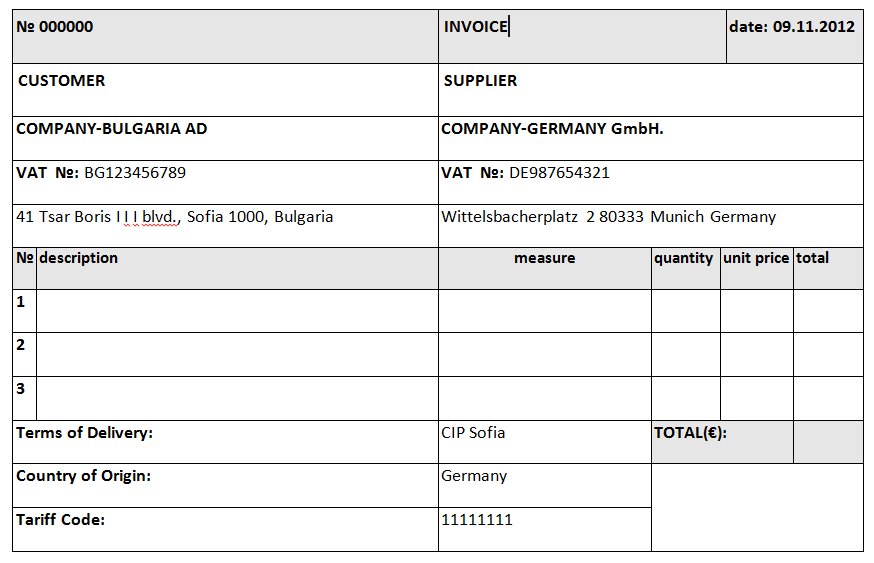The width and height of the screenshot is (874, 563).
Task: Click the tariff code value 11111111
Action: click(x=477, y=520)
